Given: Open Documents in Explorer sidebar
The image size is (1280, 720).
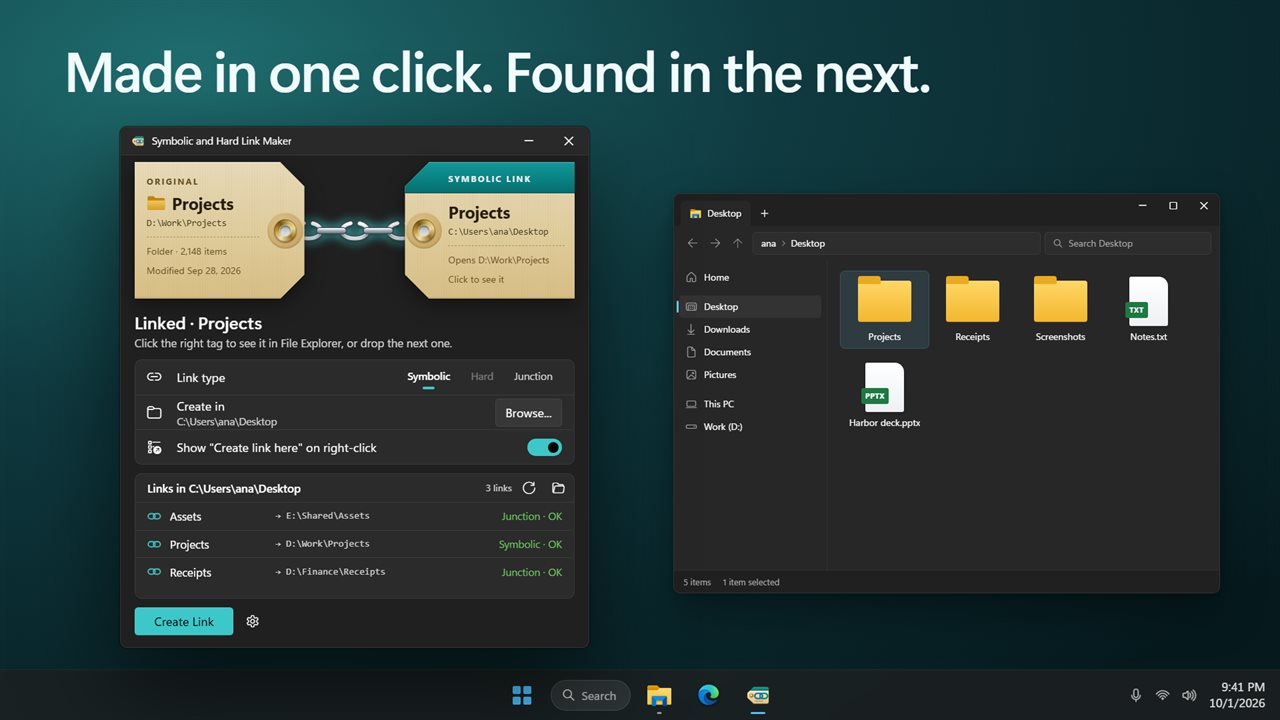Looking at the screenshot, I should 749,352.
